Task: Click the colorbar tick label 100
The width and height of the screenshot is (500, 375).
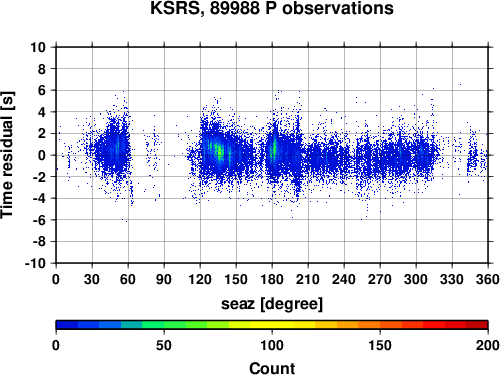Action: (x=272, y=345)
